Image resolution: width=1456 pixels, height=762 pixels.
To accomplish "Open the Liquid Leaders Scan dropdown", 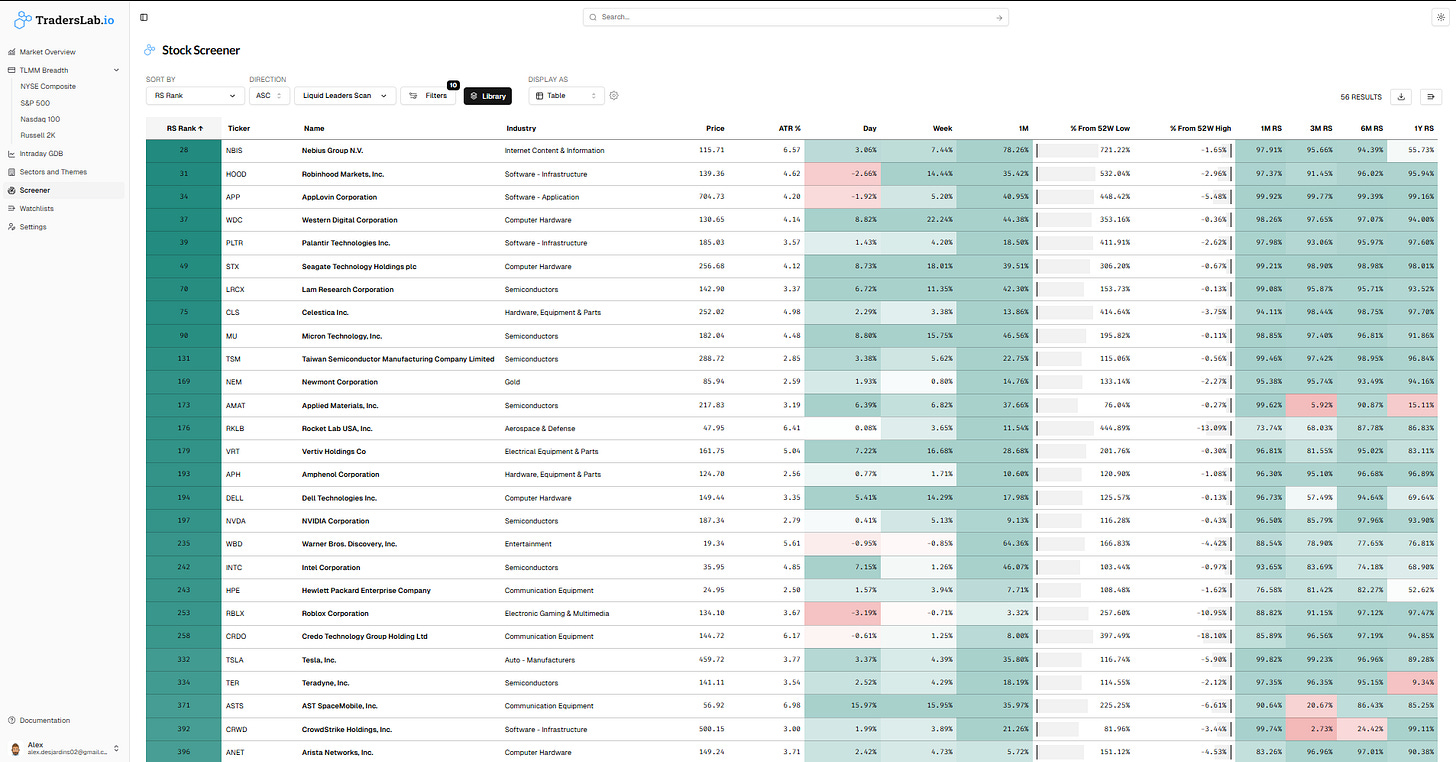I will [344, 96].
